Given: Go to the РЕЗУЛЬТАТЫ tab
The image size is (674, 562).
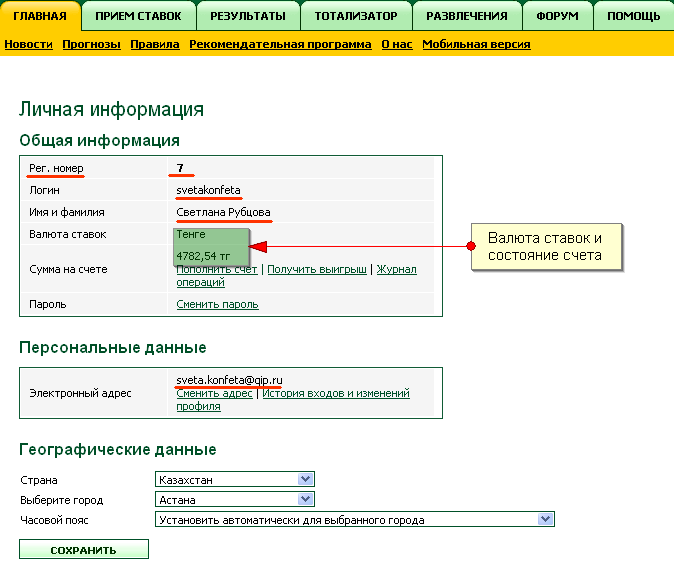Looking at the screenshot, I should (x=247, y=16).
